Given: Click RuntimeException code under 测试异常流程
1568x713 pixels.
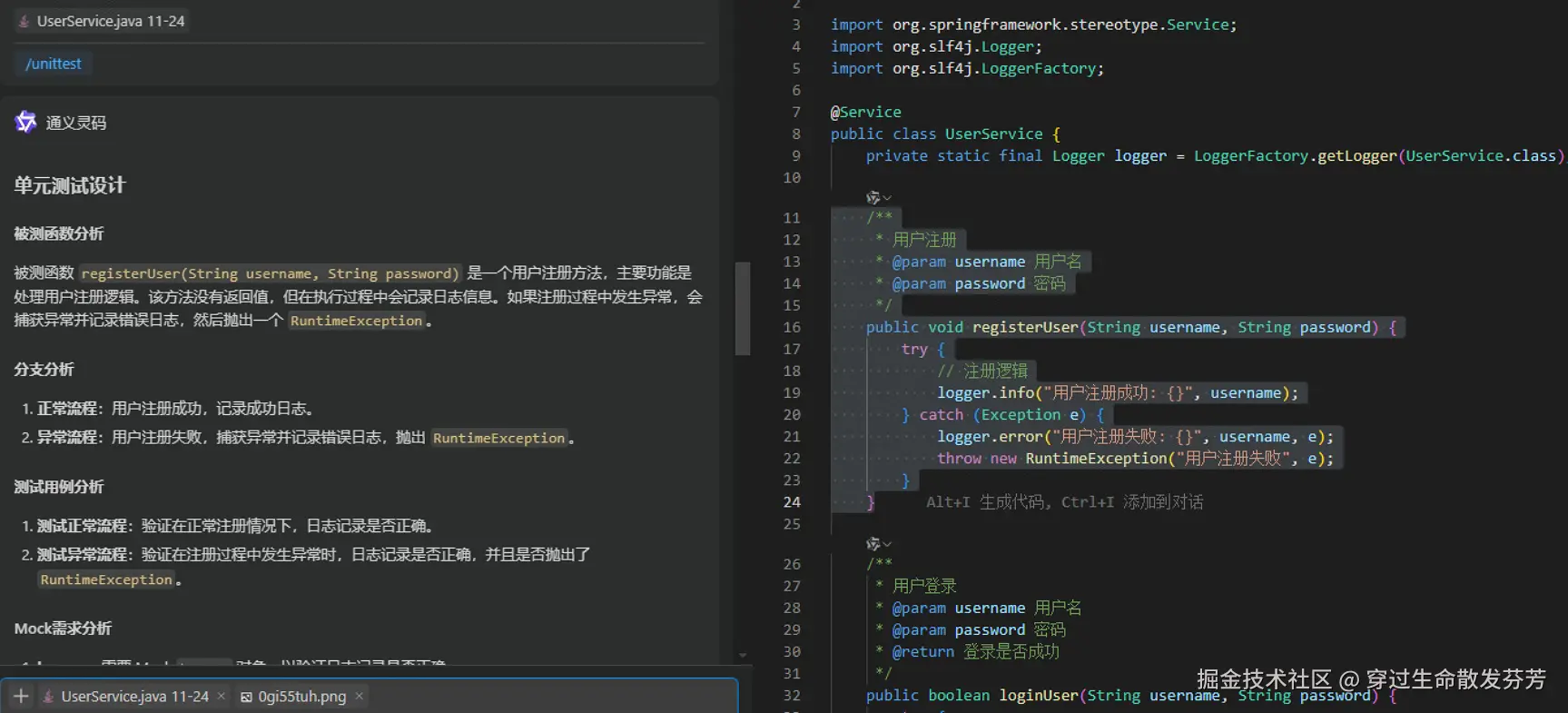Looking at the screenshot, I should 106,579.
